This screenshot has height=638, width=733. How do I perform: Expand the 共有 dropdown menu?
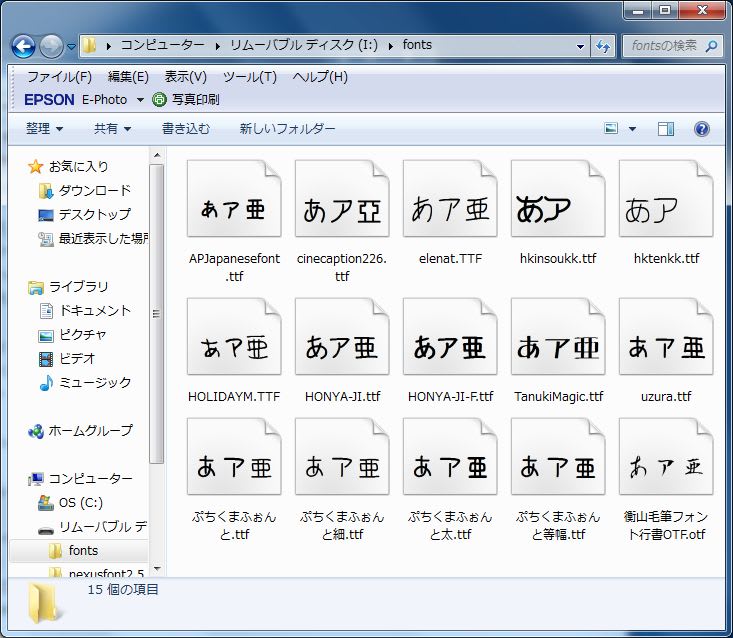click(112, 129)
